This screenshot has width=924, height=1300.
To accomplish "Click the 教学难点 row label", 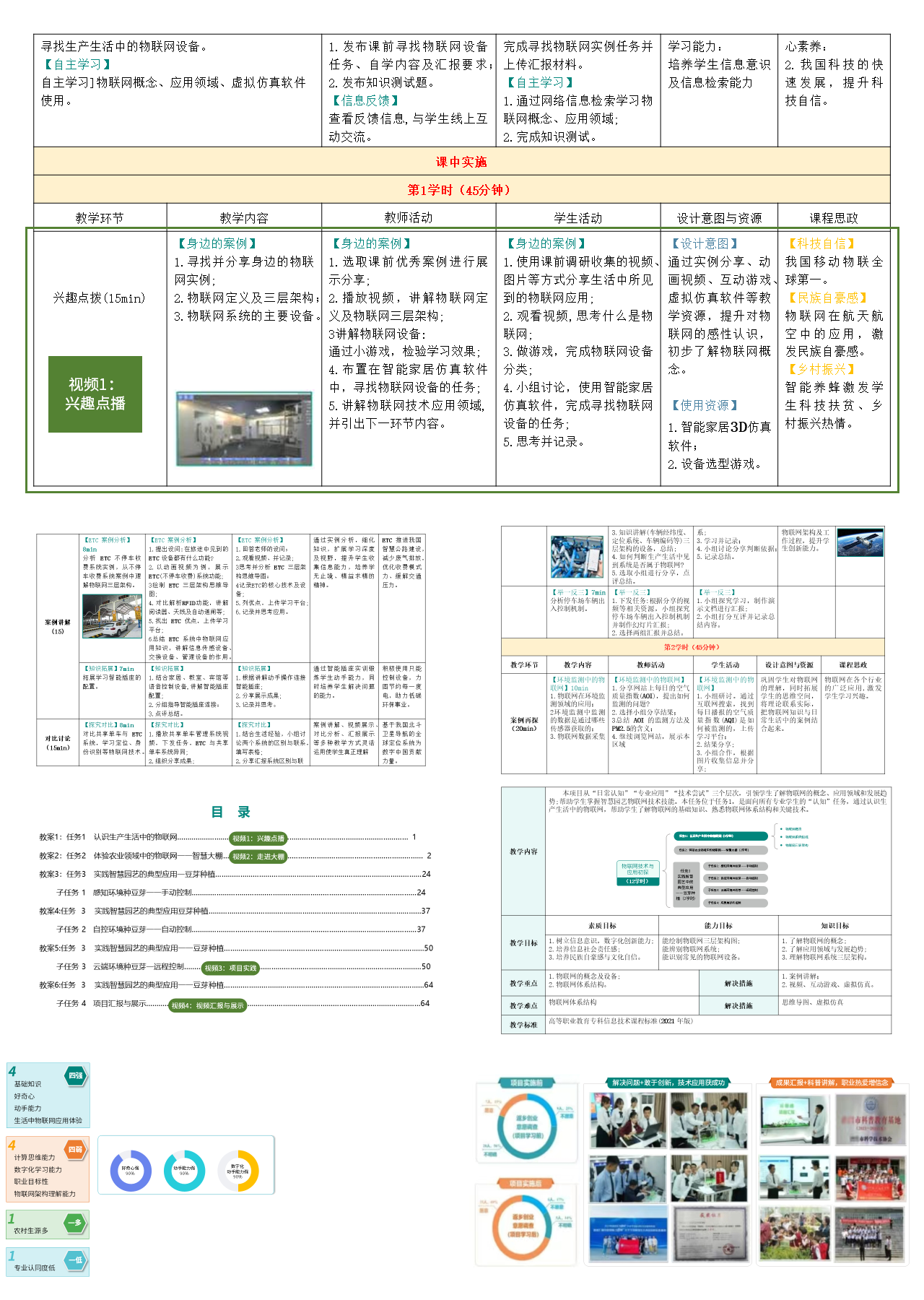I will tap(523, 1005).
